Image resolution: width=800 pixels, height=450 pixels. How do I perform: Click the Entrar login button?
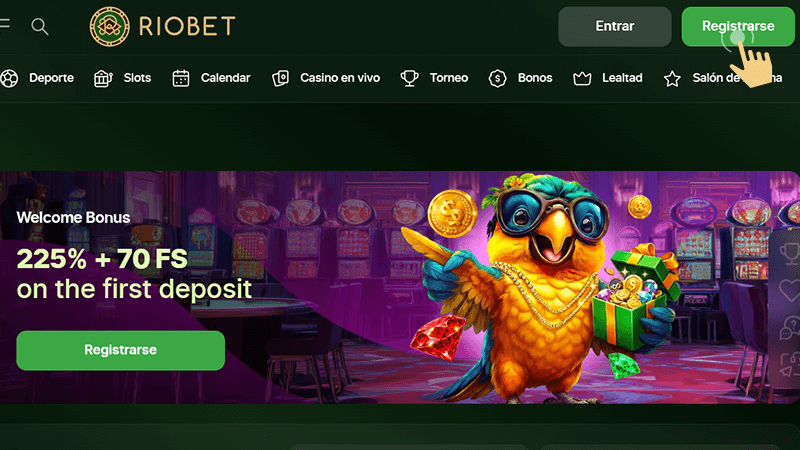point(614,27)
